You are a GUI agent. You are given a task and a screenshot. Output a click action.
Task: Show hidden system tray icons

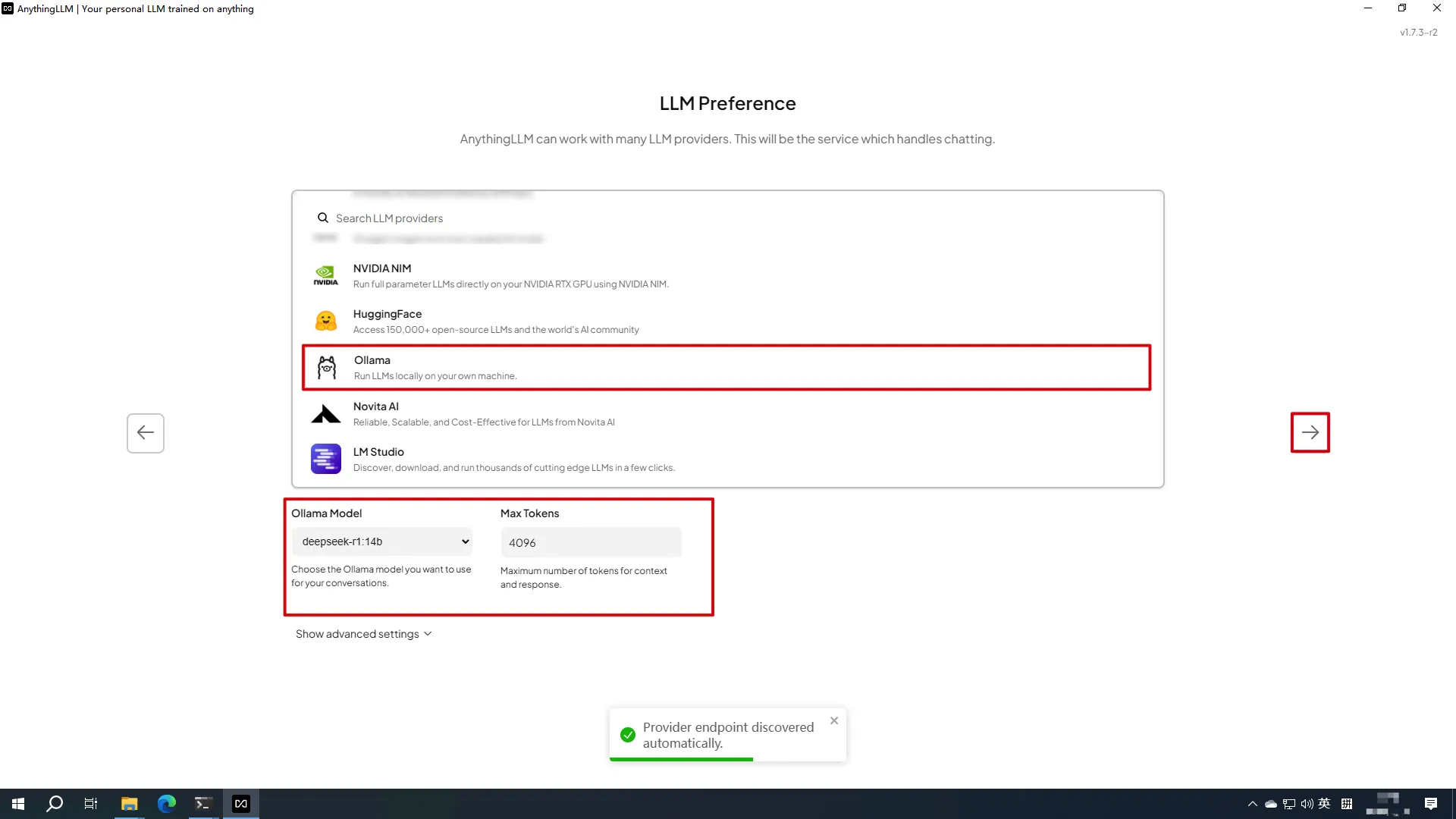1252,804
